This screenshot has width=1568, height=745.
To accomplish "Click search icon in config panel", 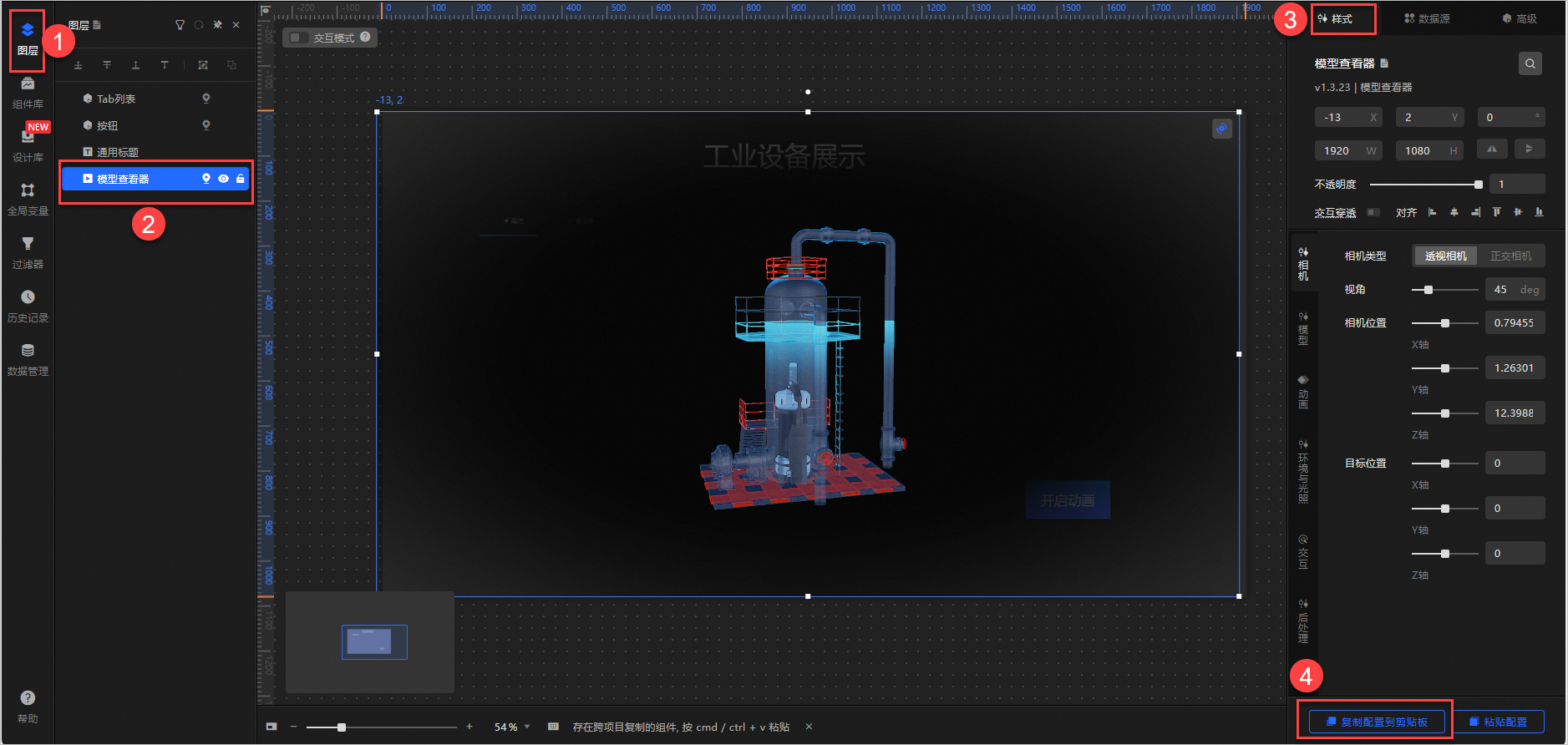I will tap(1530, 63).
